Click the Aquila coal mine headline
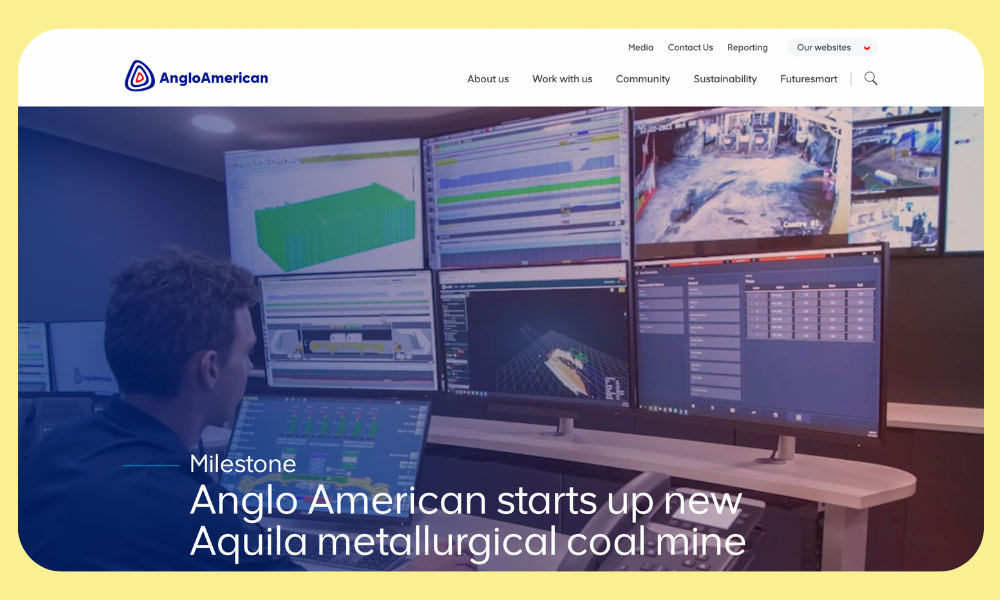1000x600 pixels. click(x=467, y=521)
